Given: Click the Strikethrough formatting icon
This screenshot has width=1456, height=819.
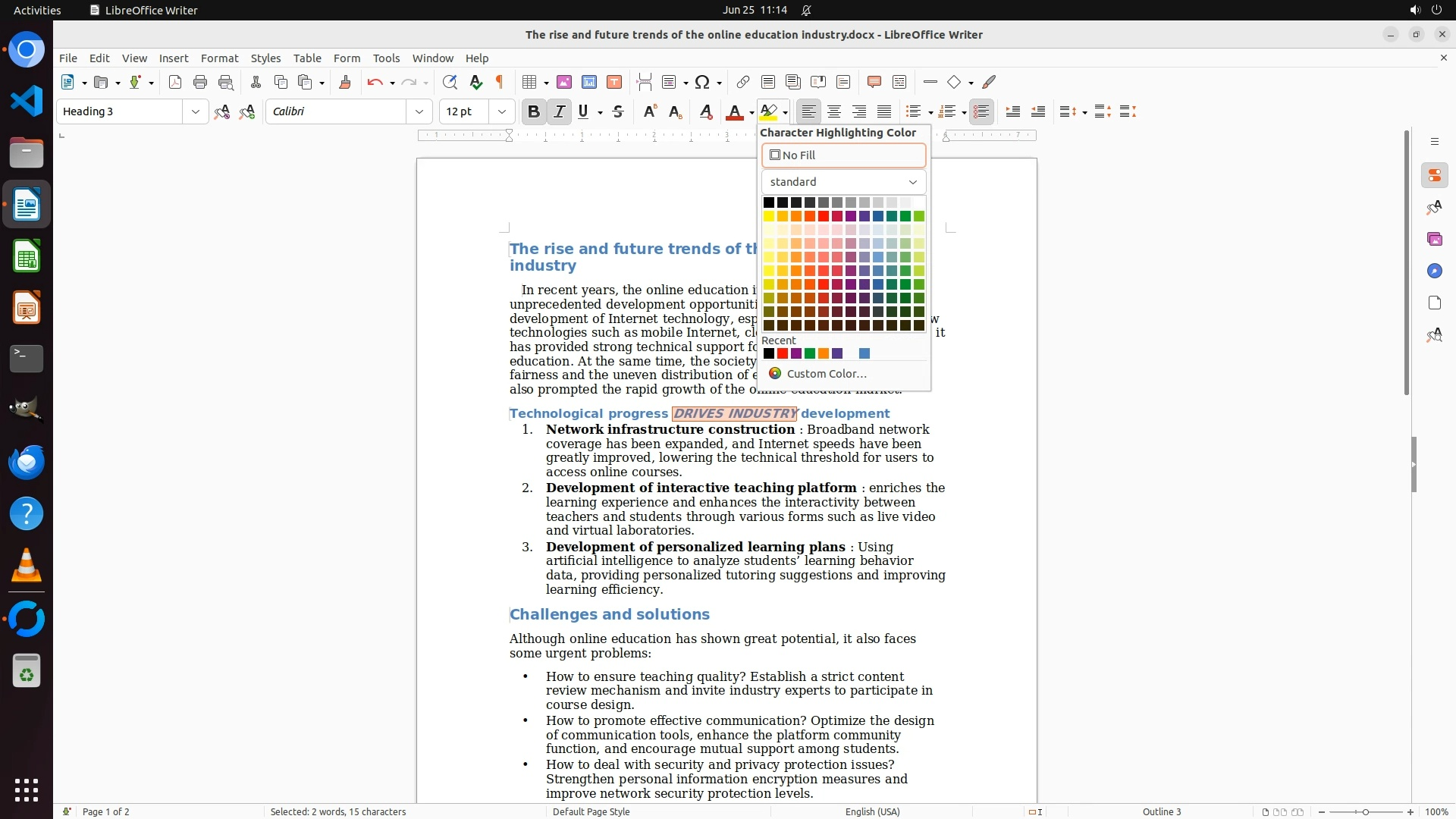Looking at the screenshot, I should pyautogui.click(x=618, y=111).
